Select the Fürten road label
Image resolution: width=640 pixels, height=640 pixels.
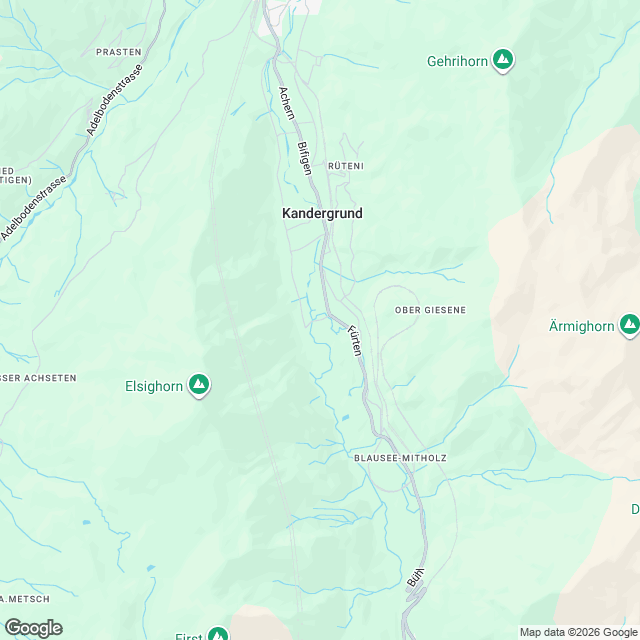(x=354, y=341)
